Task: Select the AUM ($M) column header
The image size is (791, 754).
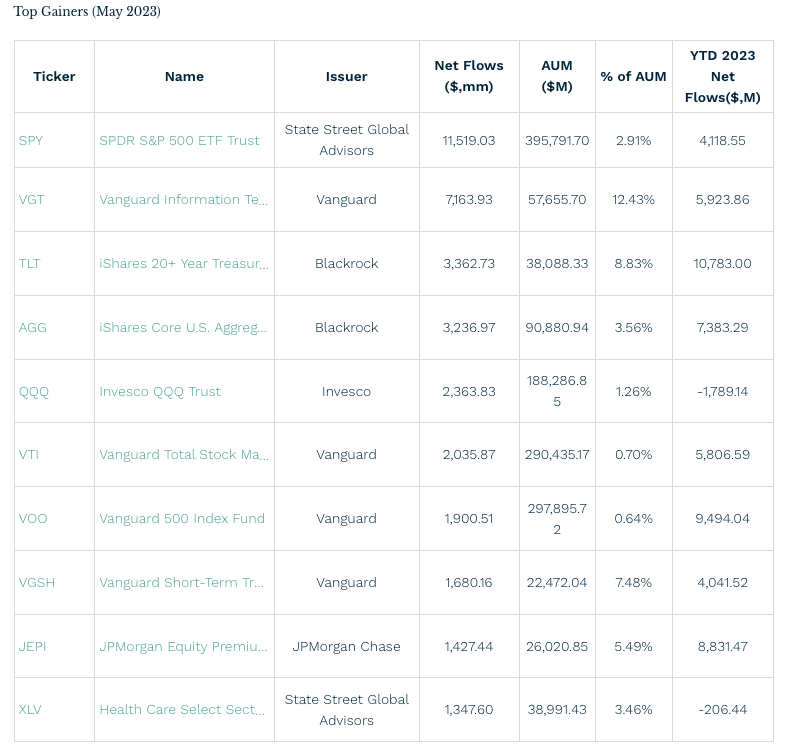Action: coord(557,76)
